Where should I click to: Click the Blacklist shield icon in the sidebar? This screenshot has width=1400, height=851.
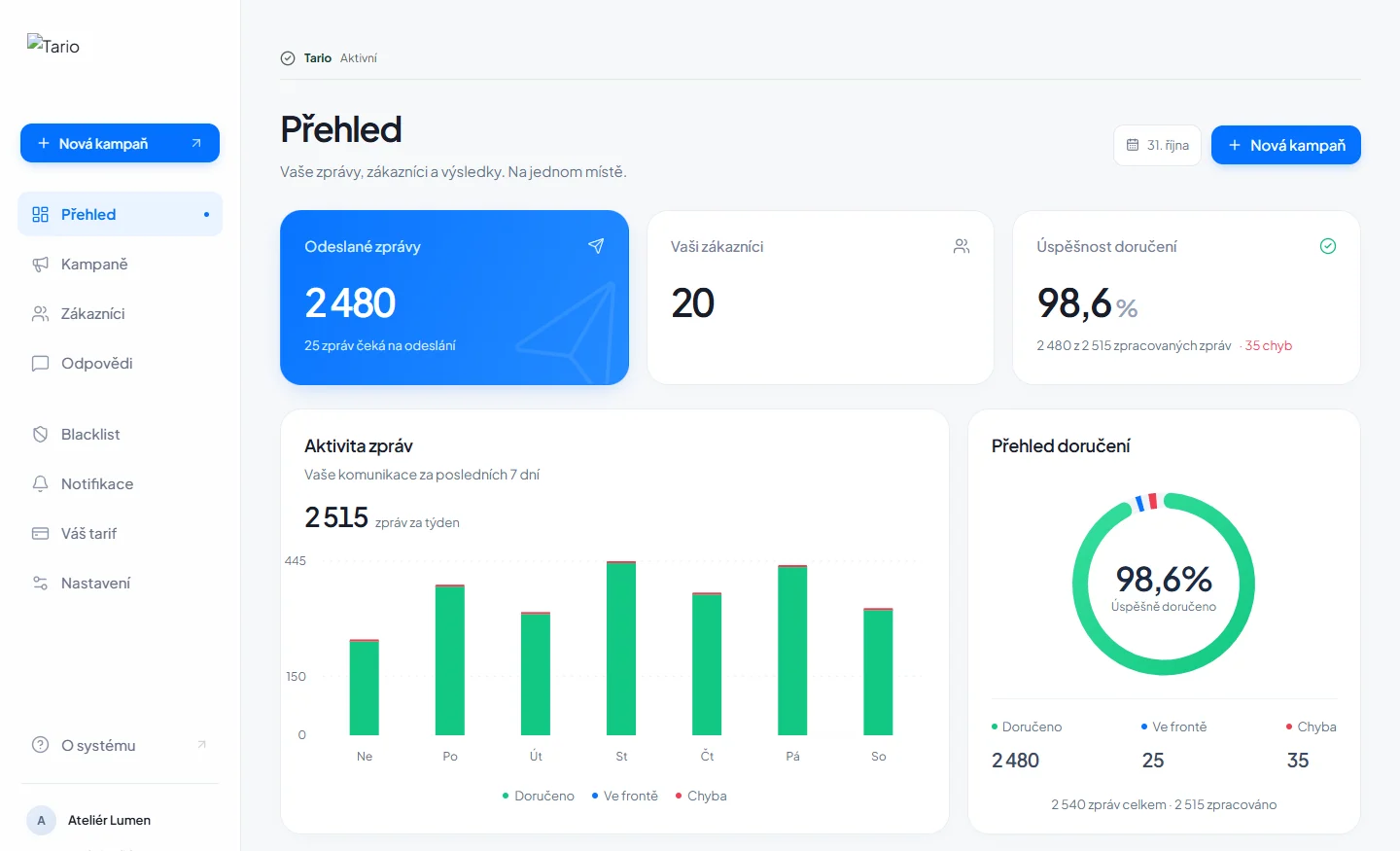[40, 434]
